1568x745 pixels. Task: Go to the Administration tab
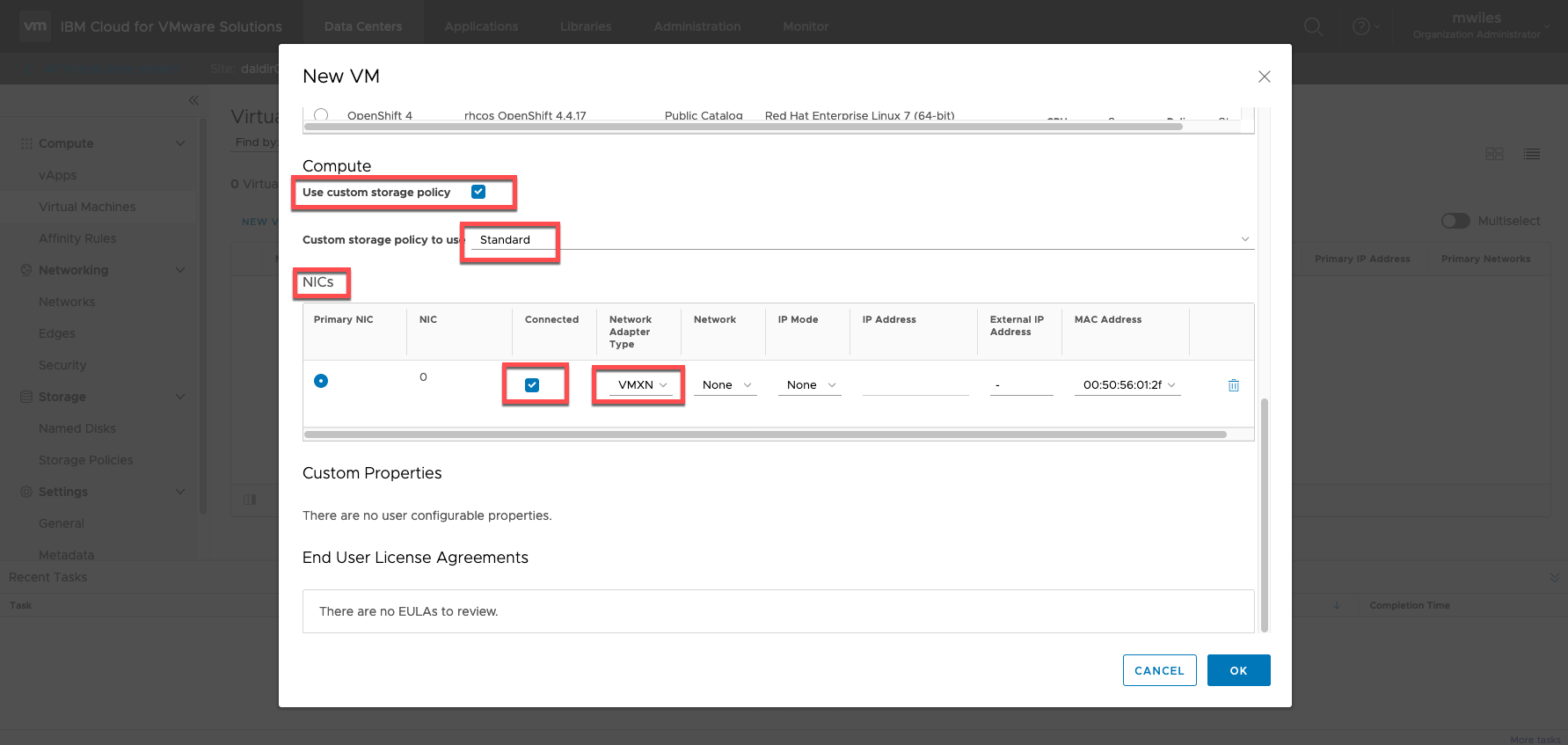pyautogui.click(x=696, y=26)
